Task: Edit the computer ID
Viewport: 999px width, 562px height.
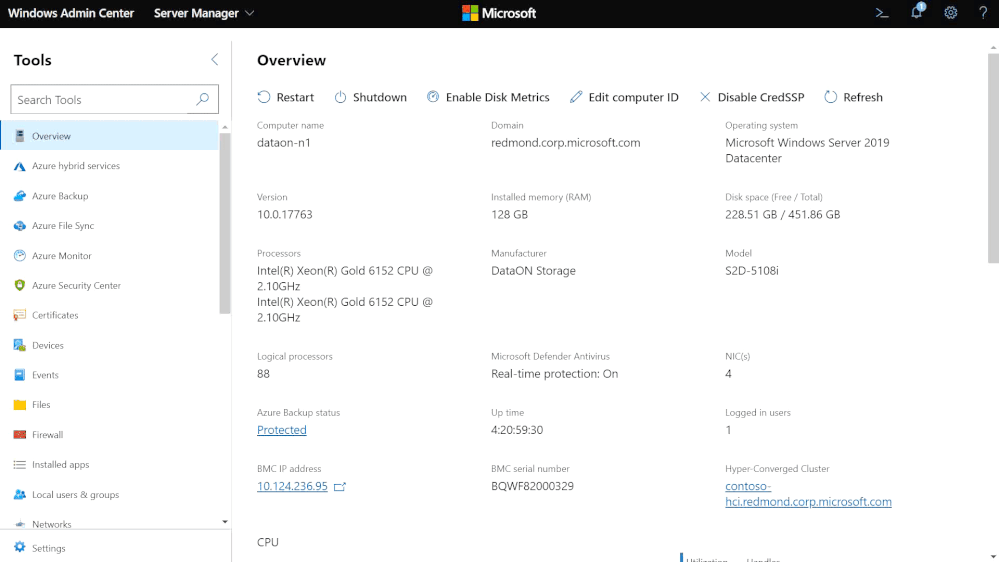Action: 624,97
